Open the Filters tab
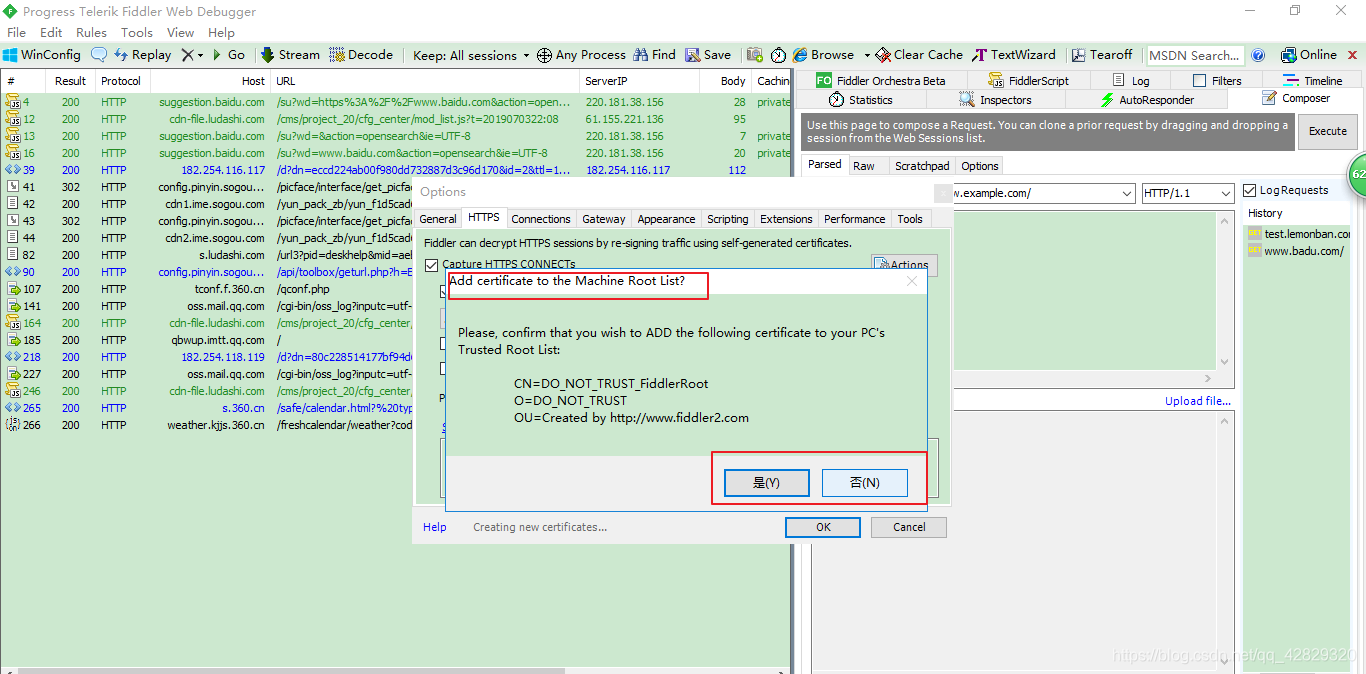The height and width of the screenshot is (674, 1366). [1217, 81]
